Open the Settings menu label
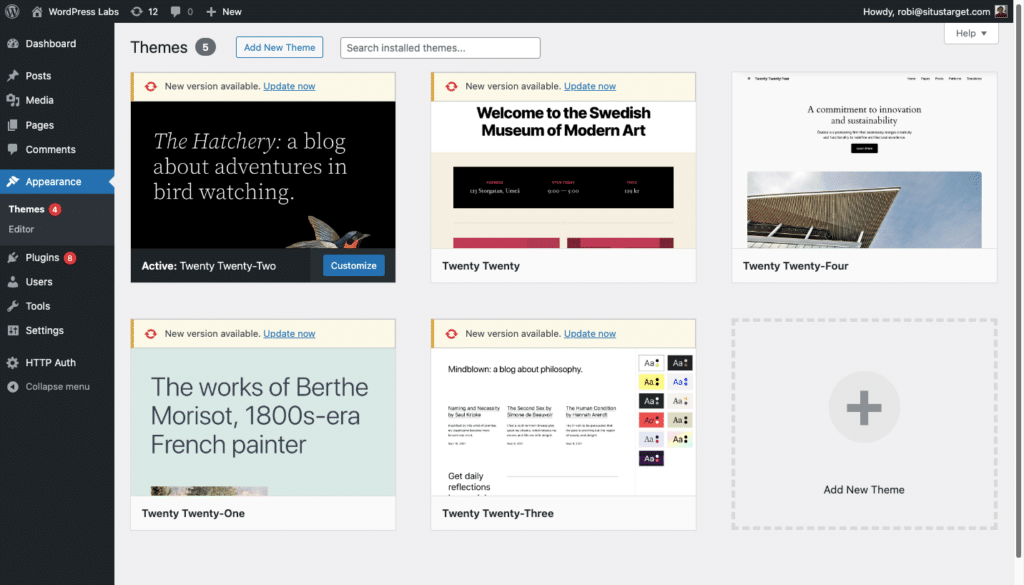The height and width of the screenshot is (585, 1024). point(44,330)
